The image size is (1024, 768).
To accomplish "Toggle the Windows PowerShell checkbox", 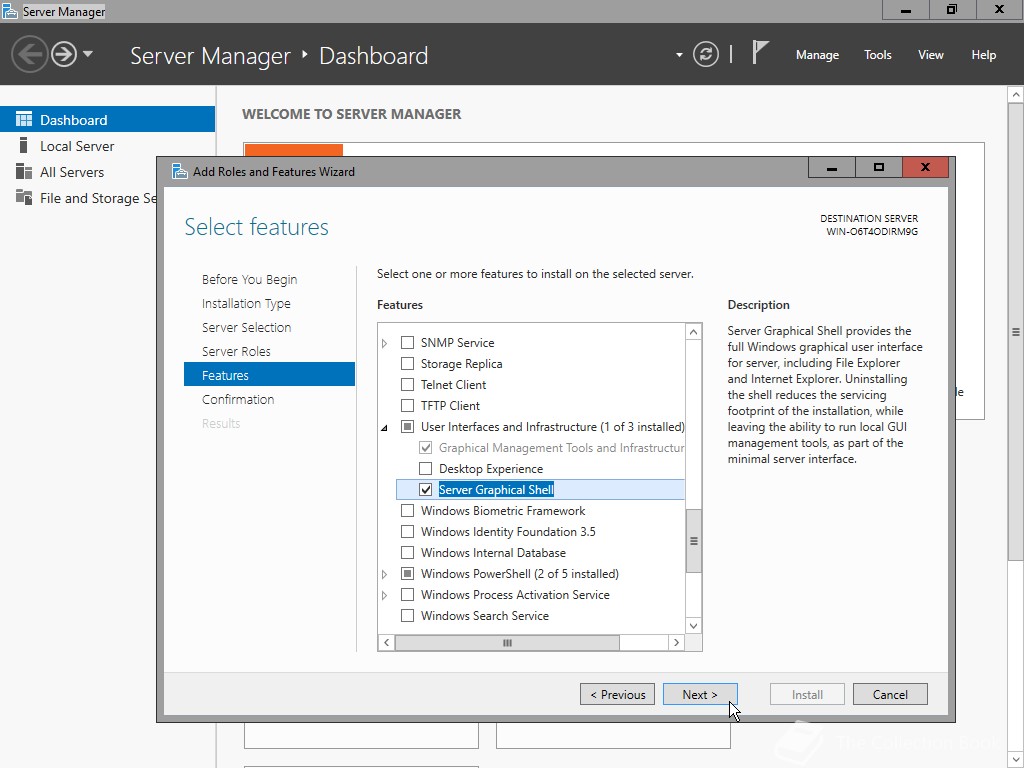I will (x=408, y=573).
